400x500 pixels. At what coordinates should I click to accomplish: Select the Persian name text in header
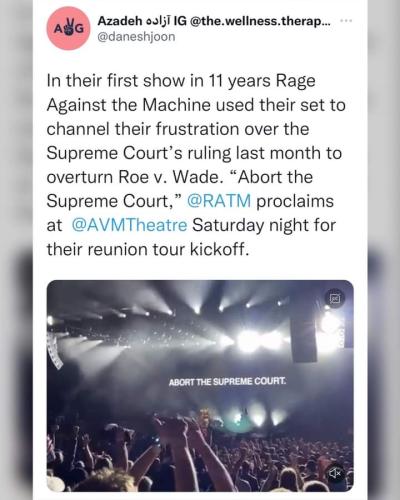pyautogui.click(x=159, y=21)
